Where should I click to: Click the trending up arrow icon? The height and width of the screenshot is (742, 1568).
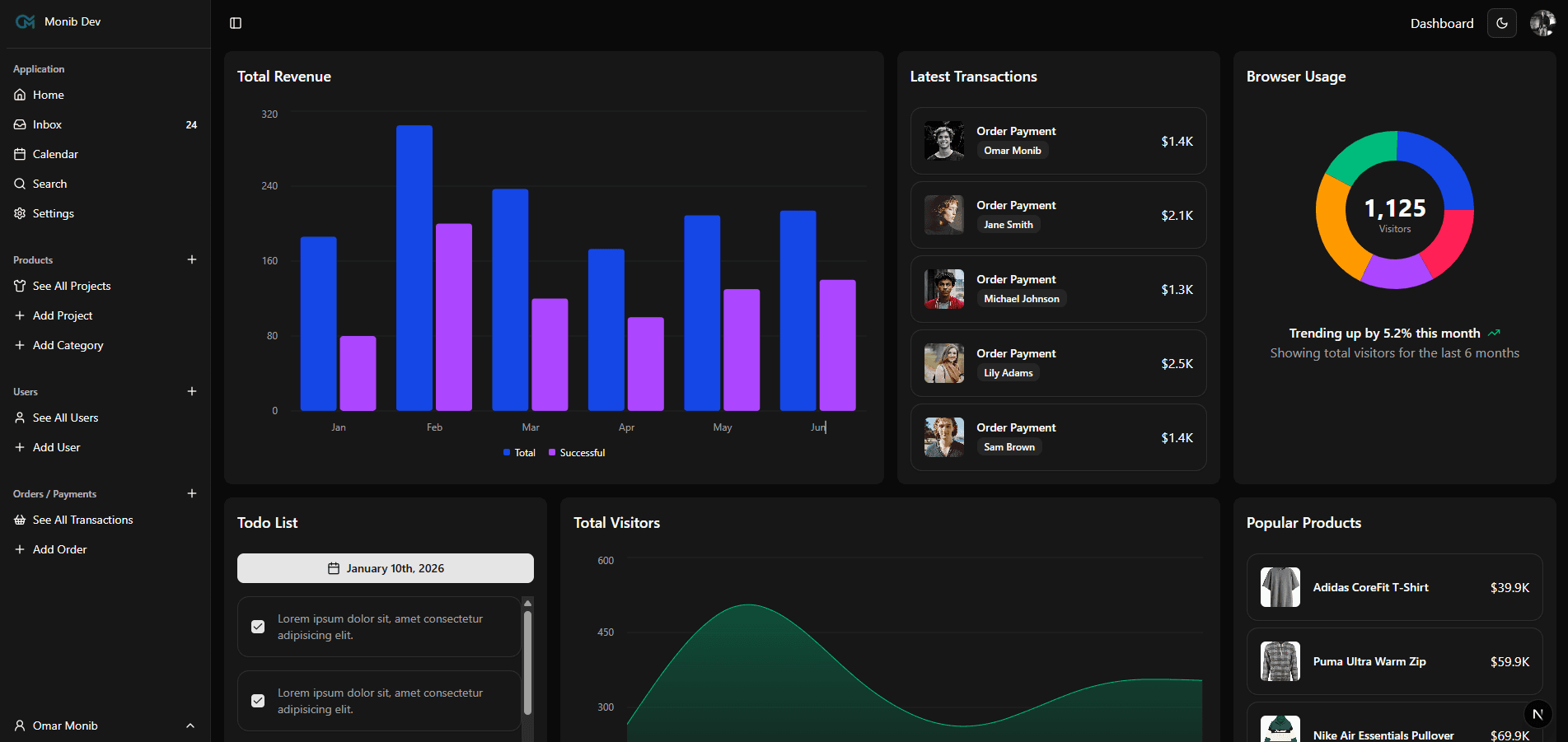pyautogui.click(x=1494, y=333)
